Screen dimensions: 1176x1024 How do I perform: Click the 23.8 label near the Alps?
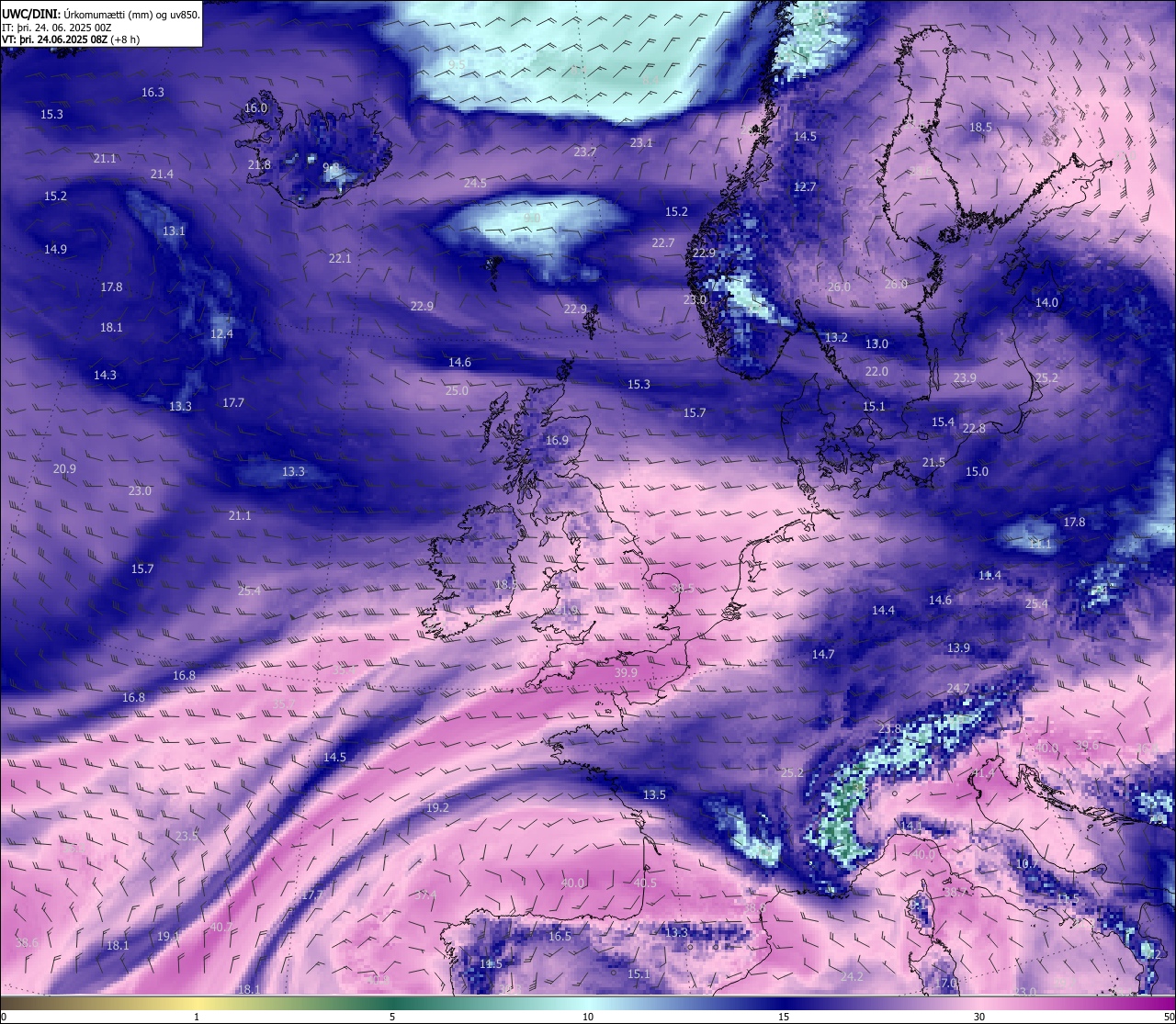(x=889, y=728)
